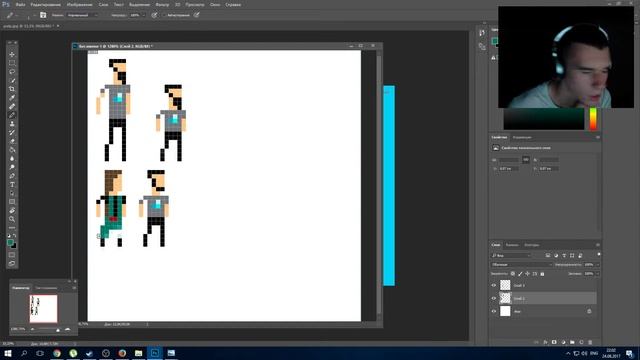Toggle lock image pixels brush icon

point(520,273)
